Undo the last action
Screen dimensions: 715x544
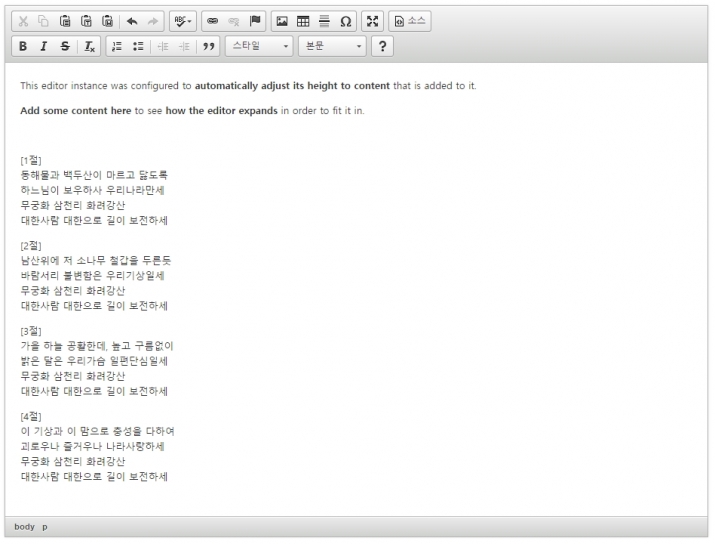[132, 21]
